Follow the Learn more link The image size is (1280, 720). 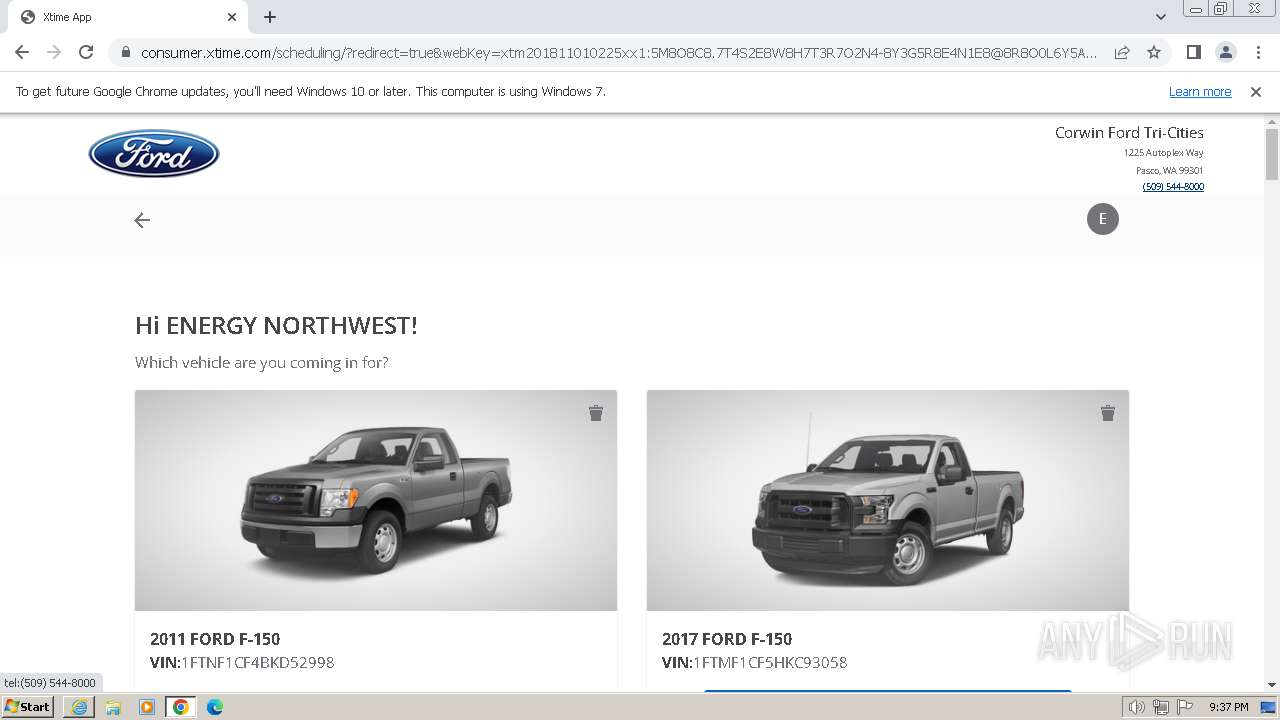click(1200, 92)
